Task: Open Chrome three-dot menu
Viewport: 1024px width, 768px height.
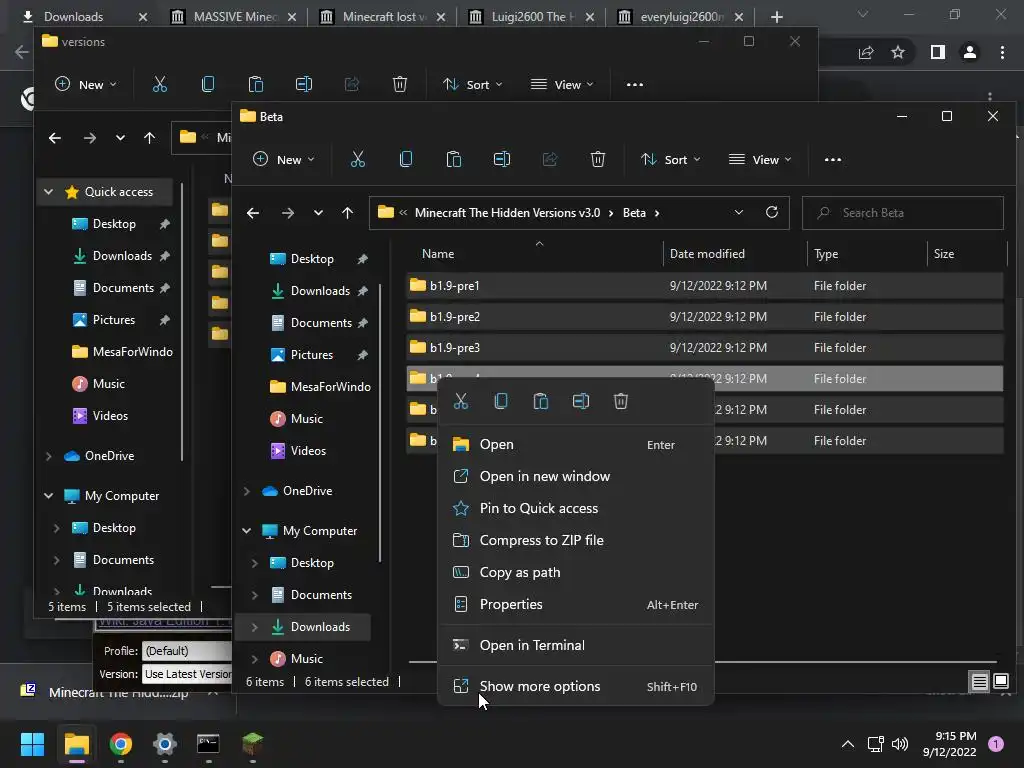Action: [x=1002, y=52]
